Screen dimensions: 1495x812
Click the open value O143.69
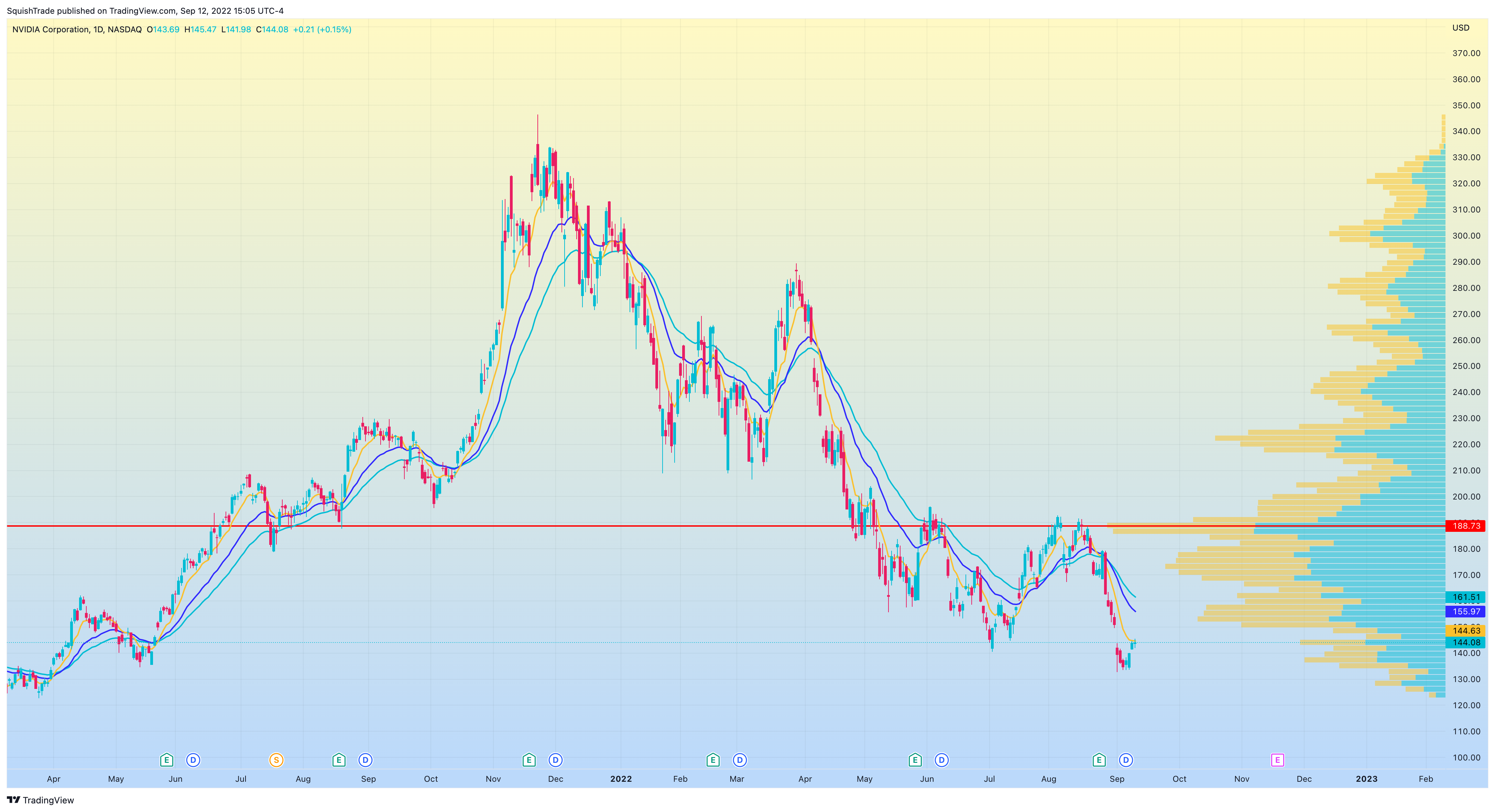pos(163,30)
